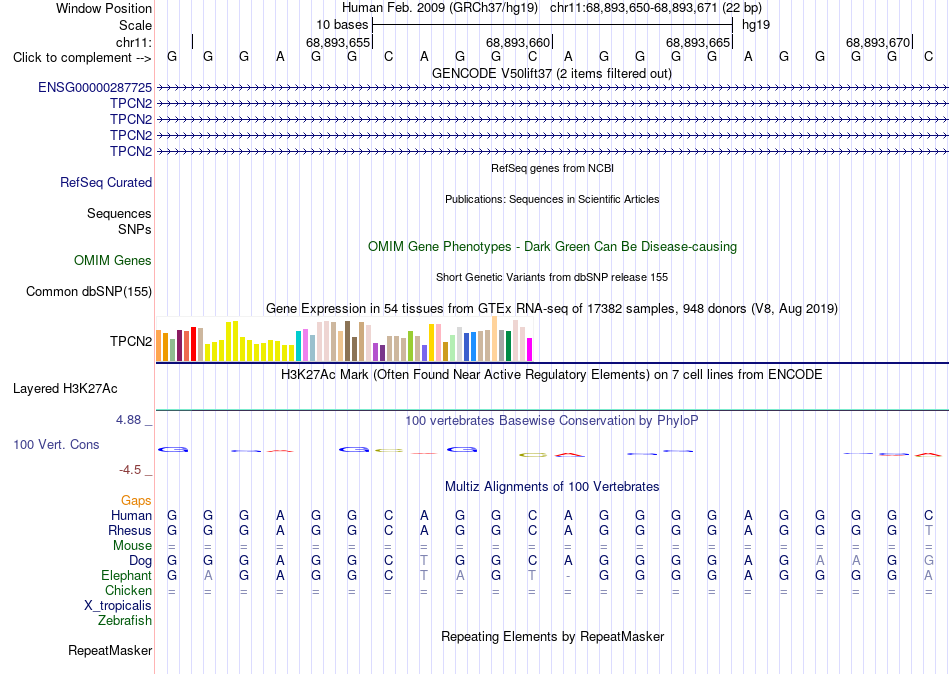Click TPCN2 label beside GTEx expression bars
950x674 pixels.
tap(131, 341)
